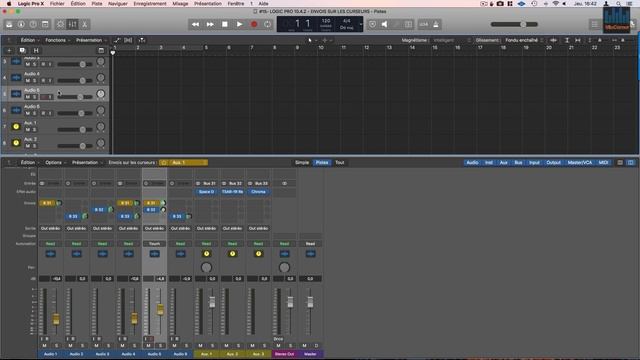Image resolution: width=640 pixels, height=360 pixels.
Task: Click Touch automation mode on Audio 5 strip
Action: coord(154,244)
